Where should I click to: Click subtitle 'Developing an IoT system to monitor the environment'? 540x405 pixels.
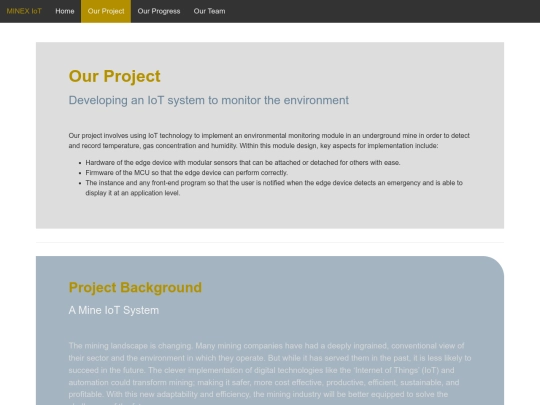208,100
